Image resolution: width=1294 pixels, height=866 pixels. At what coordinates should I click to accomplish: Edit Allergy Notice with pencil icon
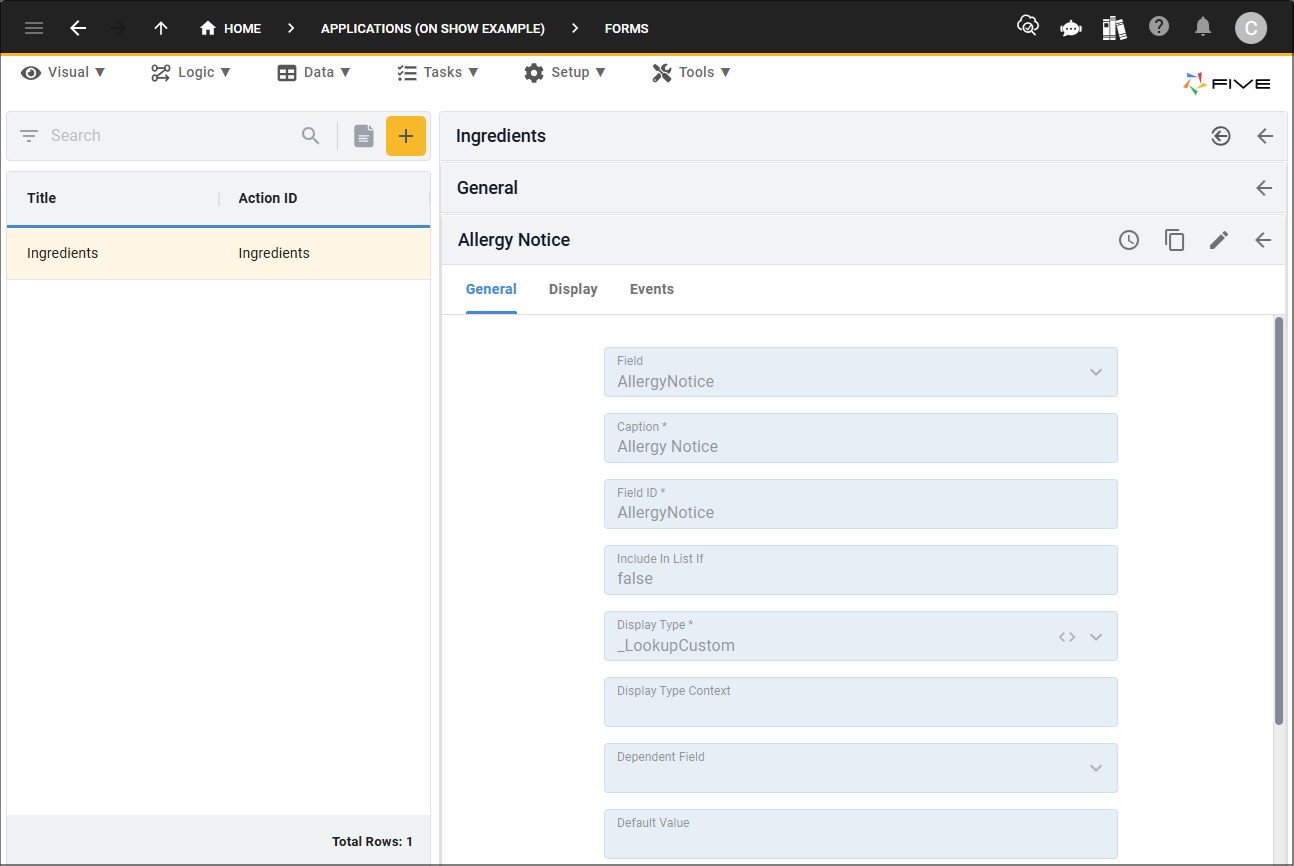1219,240
